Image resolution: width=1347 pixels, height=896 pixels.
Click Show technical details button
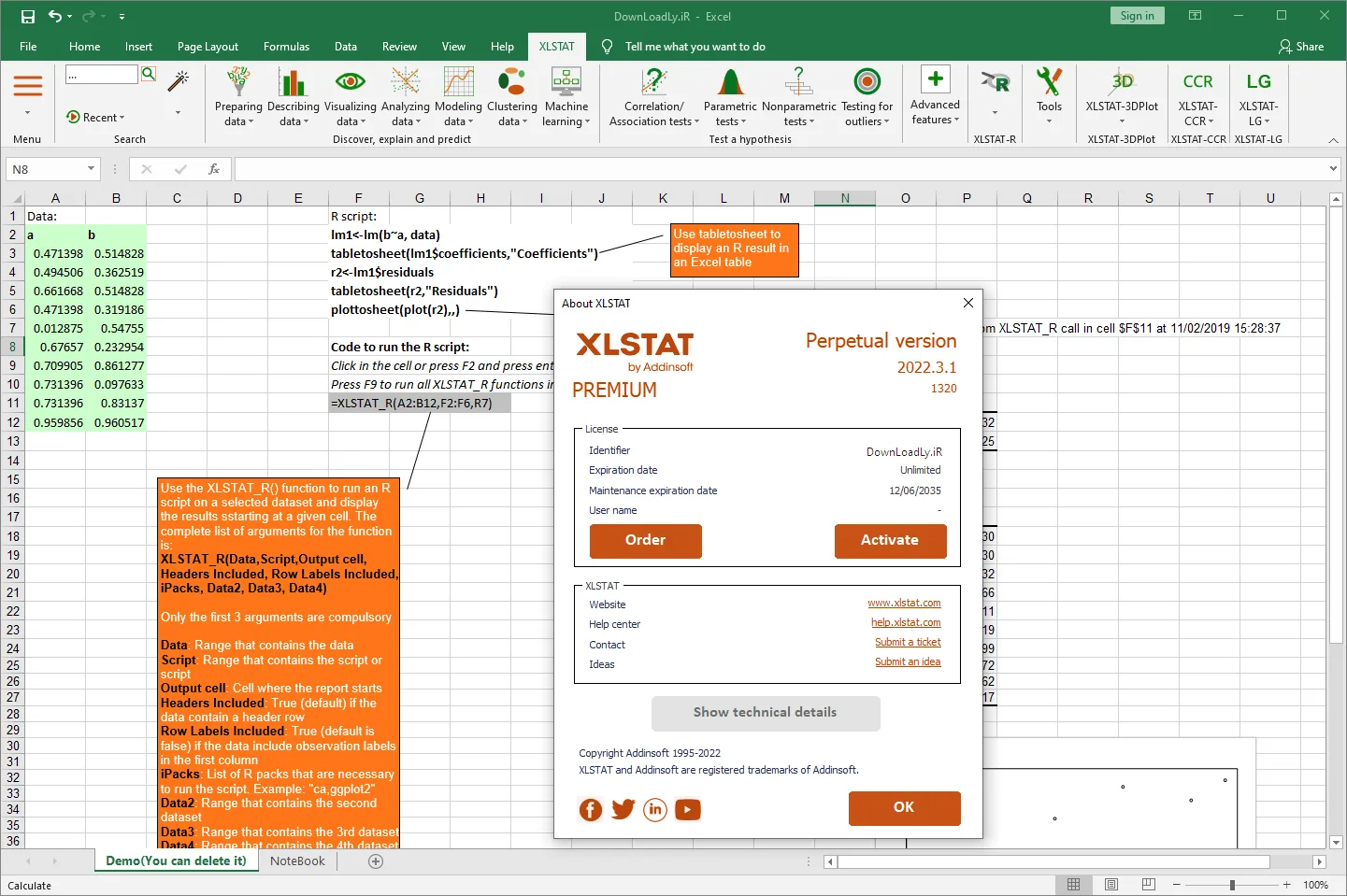765,713
